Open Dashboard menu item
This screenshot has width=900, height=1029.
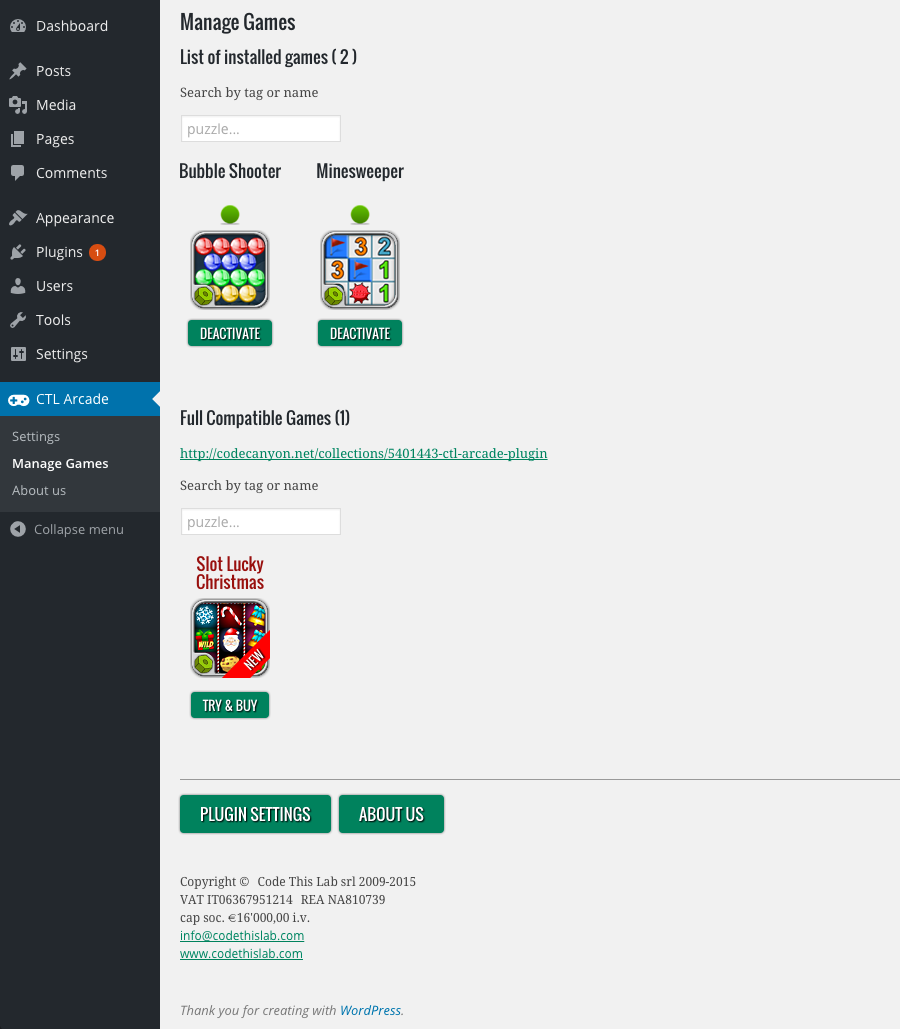tap(80, 26)
